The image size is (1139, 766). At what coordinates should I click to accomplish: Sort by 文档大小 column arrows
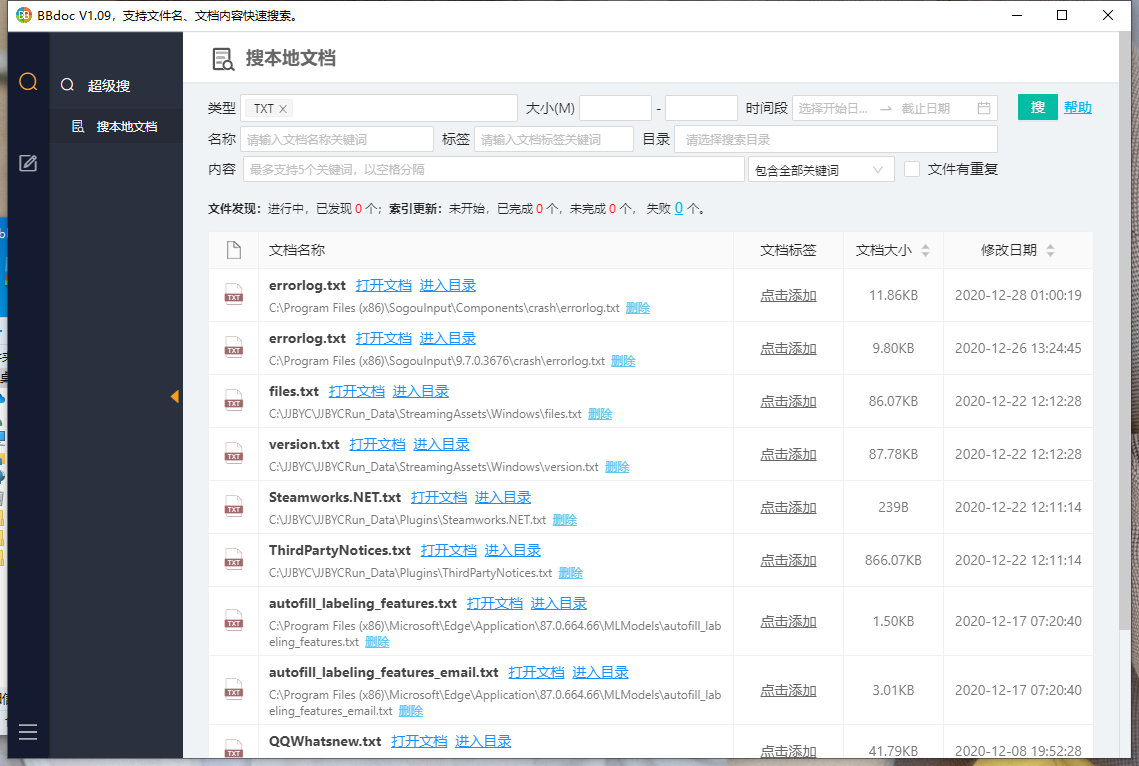pos(925,250)
